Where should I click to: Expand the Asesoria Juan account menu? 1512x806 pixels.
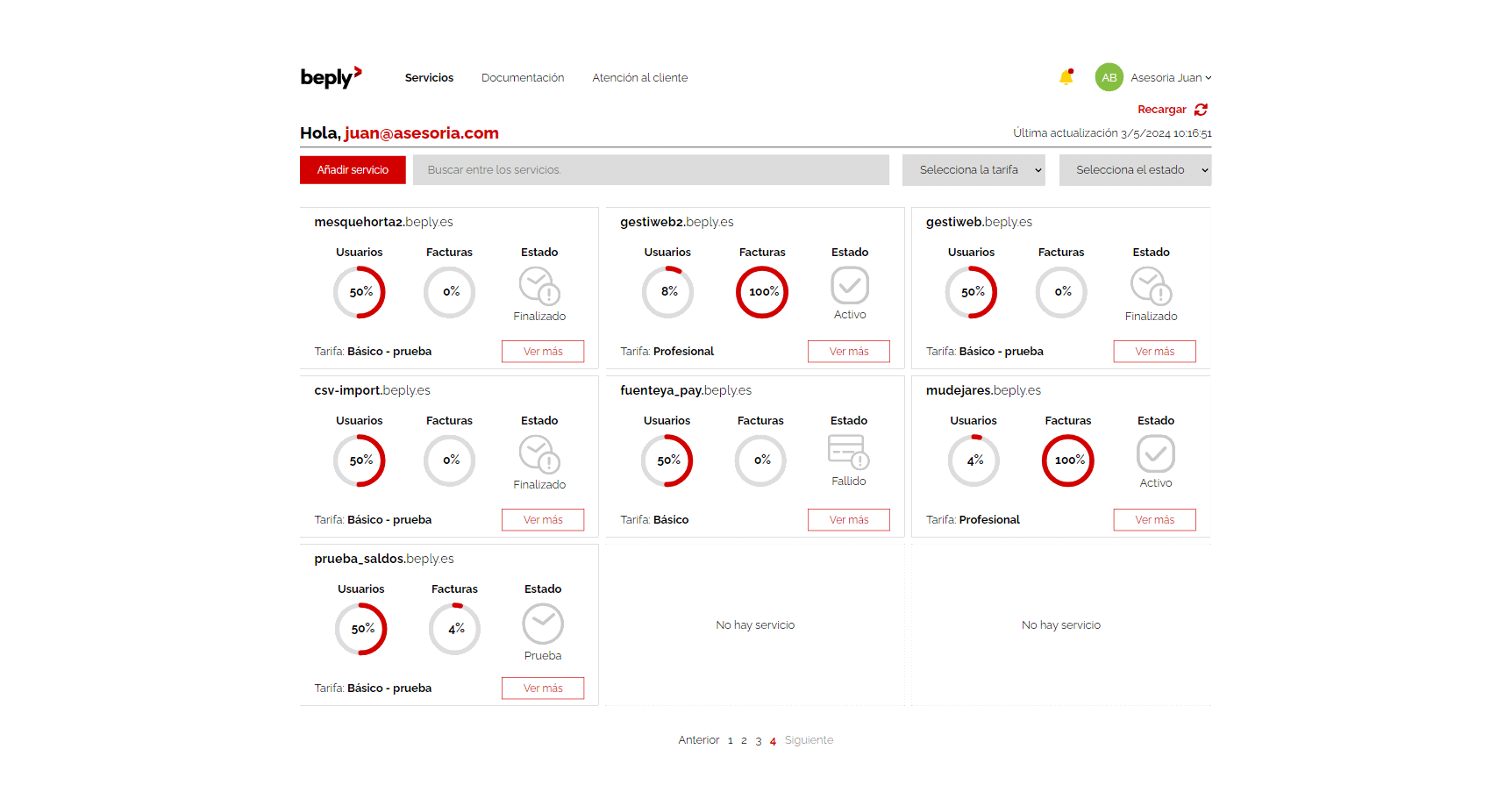click(x=1171, y=78)
